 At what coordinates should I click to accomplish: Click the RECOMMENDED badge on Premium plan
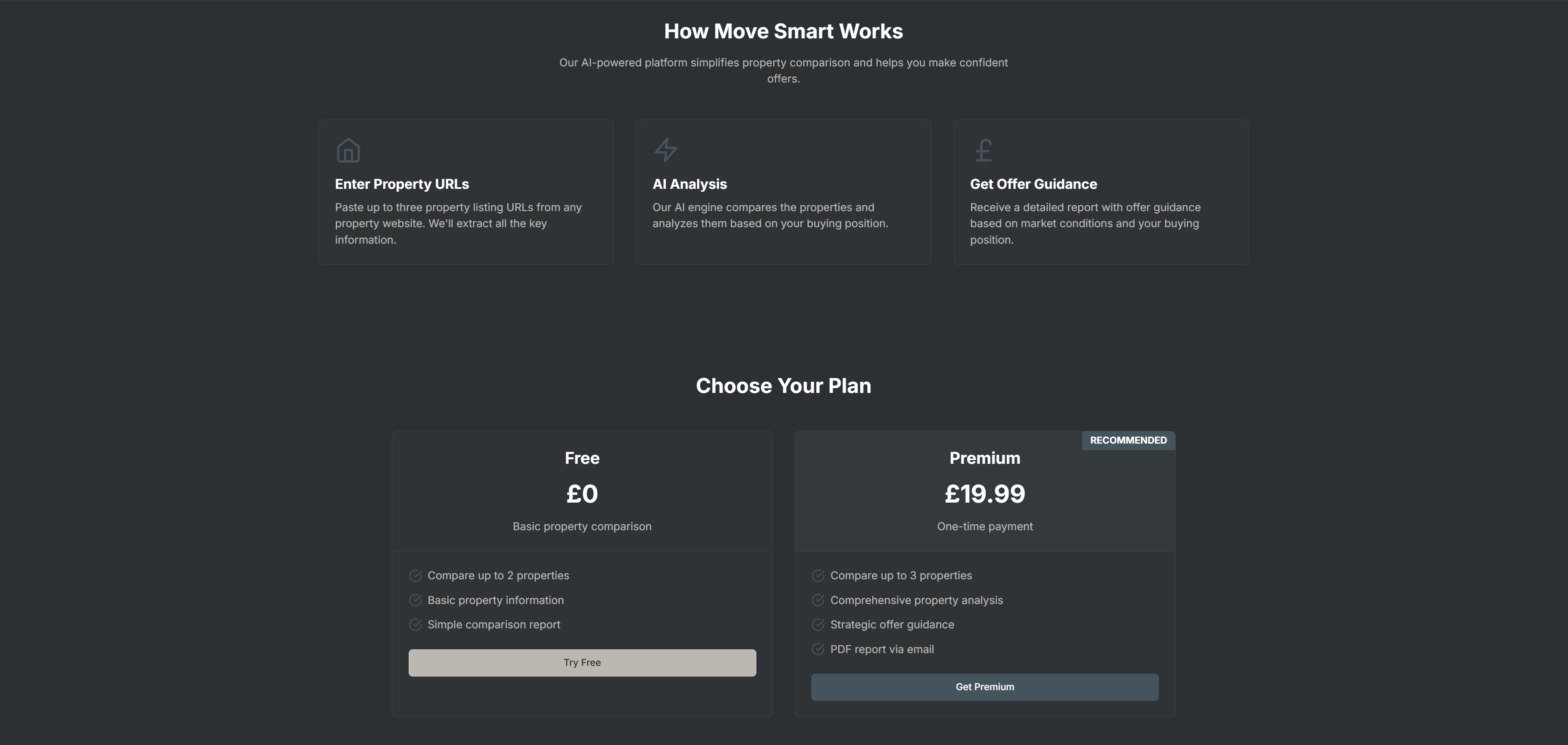1128,440
